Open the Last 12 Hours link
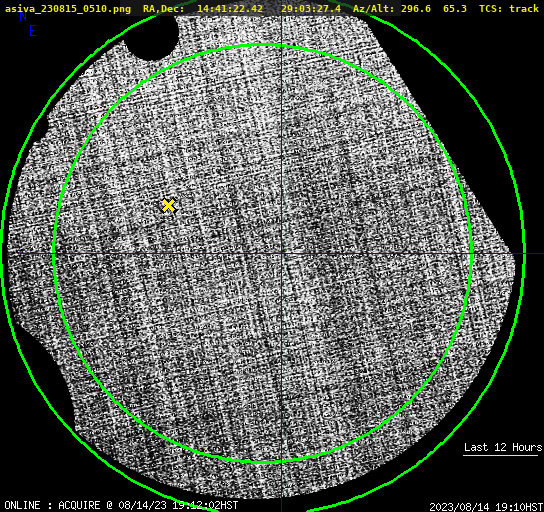Screen dimensions: 544x512 coord(503,447)
